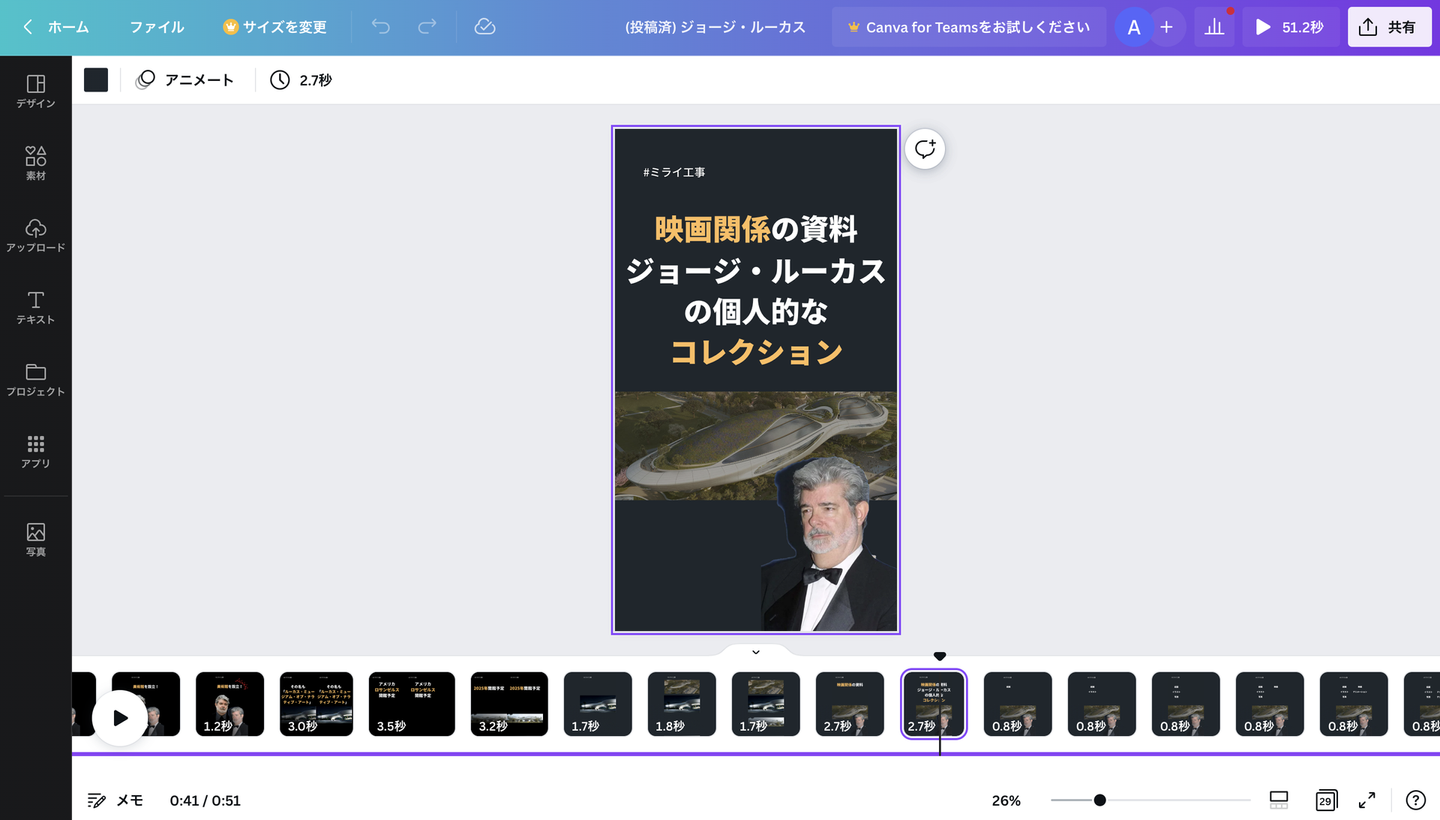Click the dark background color swatch
The height and width of the screenshot is (820, 1440).
(x=96, y=80)
